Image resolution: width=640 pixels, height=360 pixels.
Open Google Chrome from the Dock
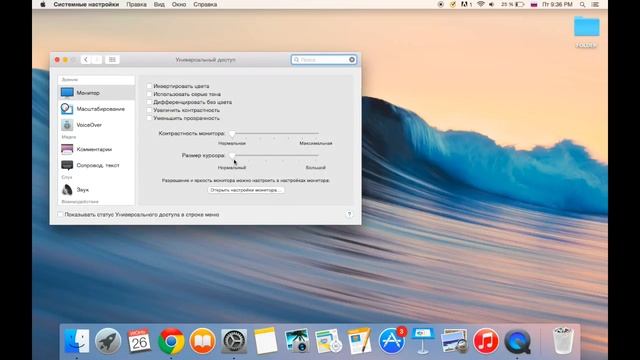tap(171, 341)
